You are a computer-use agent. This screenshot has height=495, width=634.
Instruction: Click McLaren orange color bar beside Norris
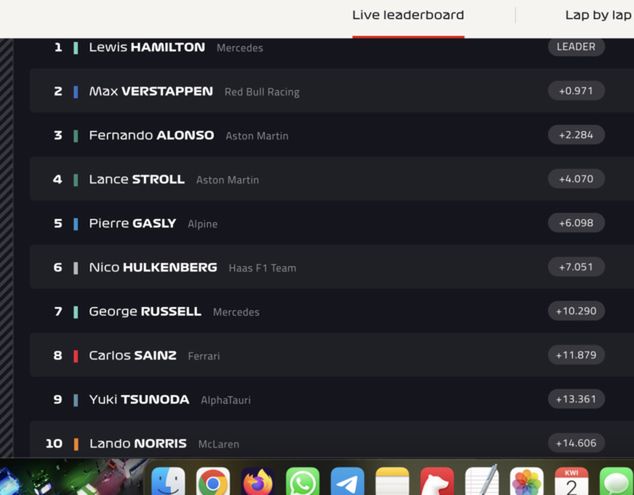(76, 444)
